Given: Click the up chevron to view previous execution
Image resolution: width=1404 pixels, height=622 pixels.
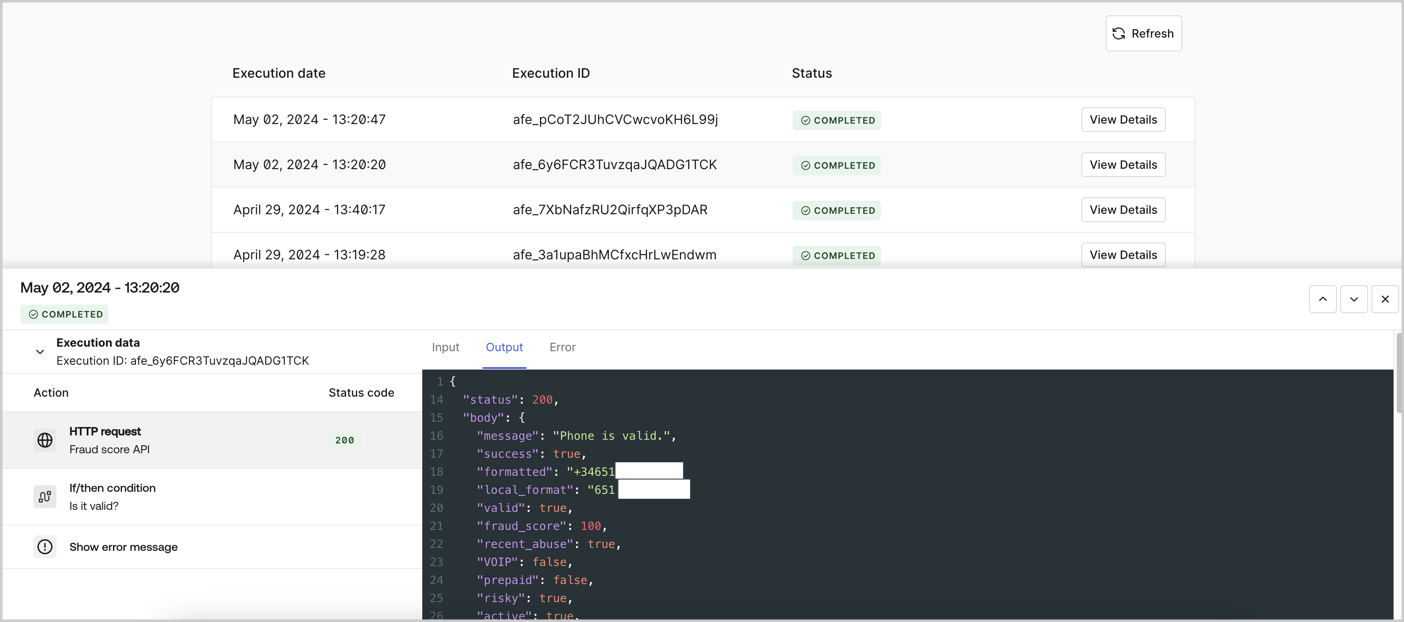Looking at the screenshot, I should [x=1322, y=298].
